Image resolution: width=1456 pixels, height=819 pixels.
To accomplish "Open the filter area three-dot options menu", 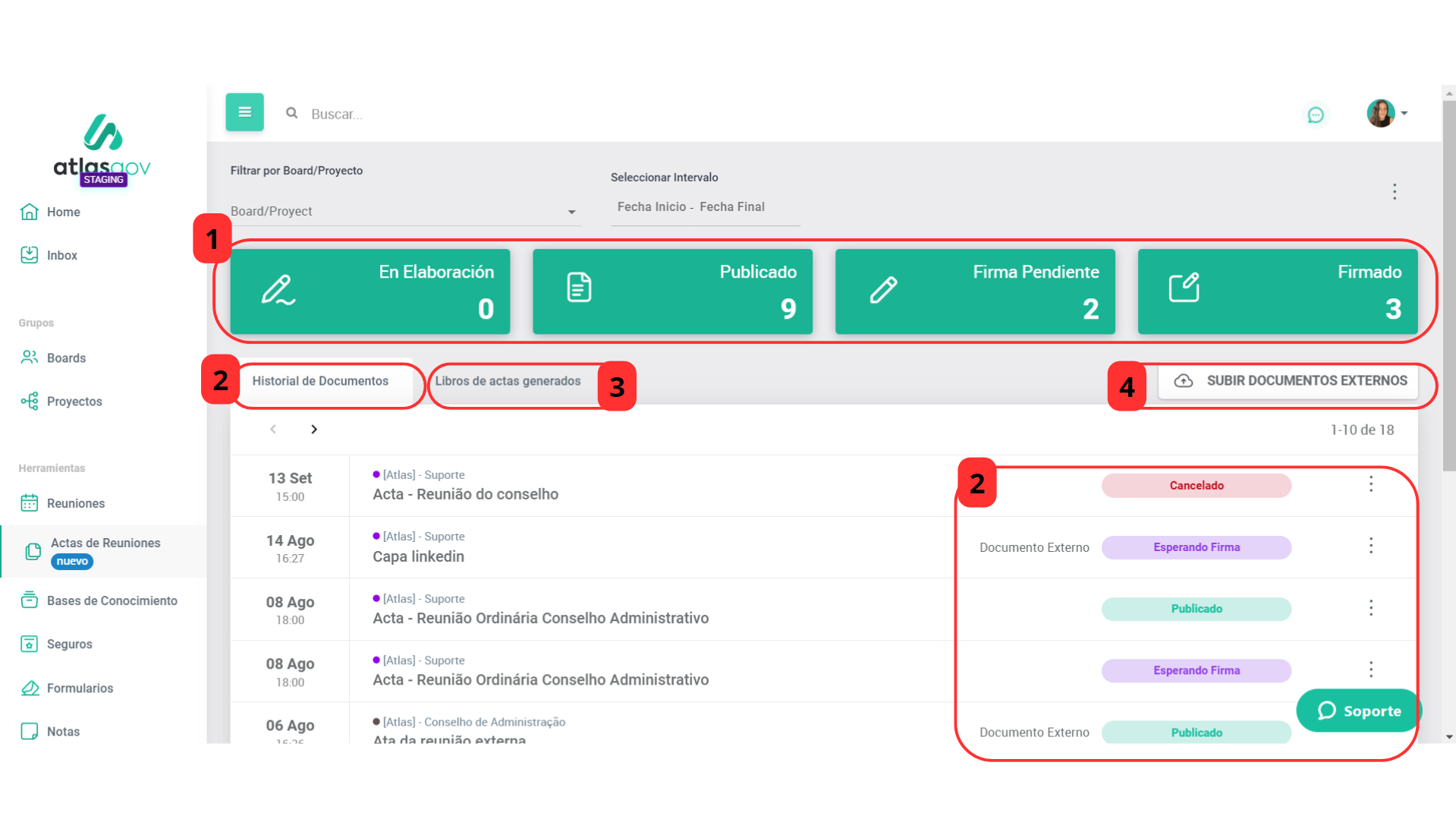I will (1394, 191).
